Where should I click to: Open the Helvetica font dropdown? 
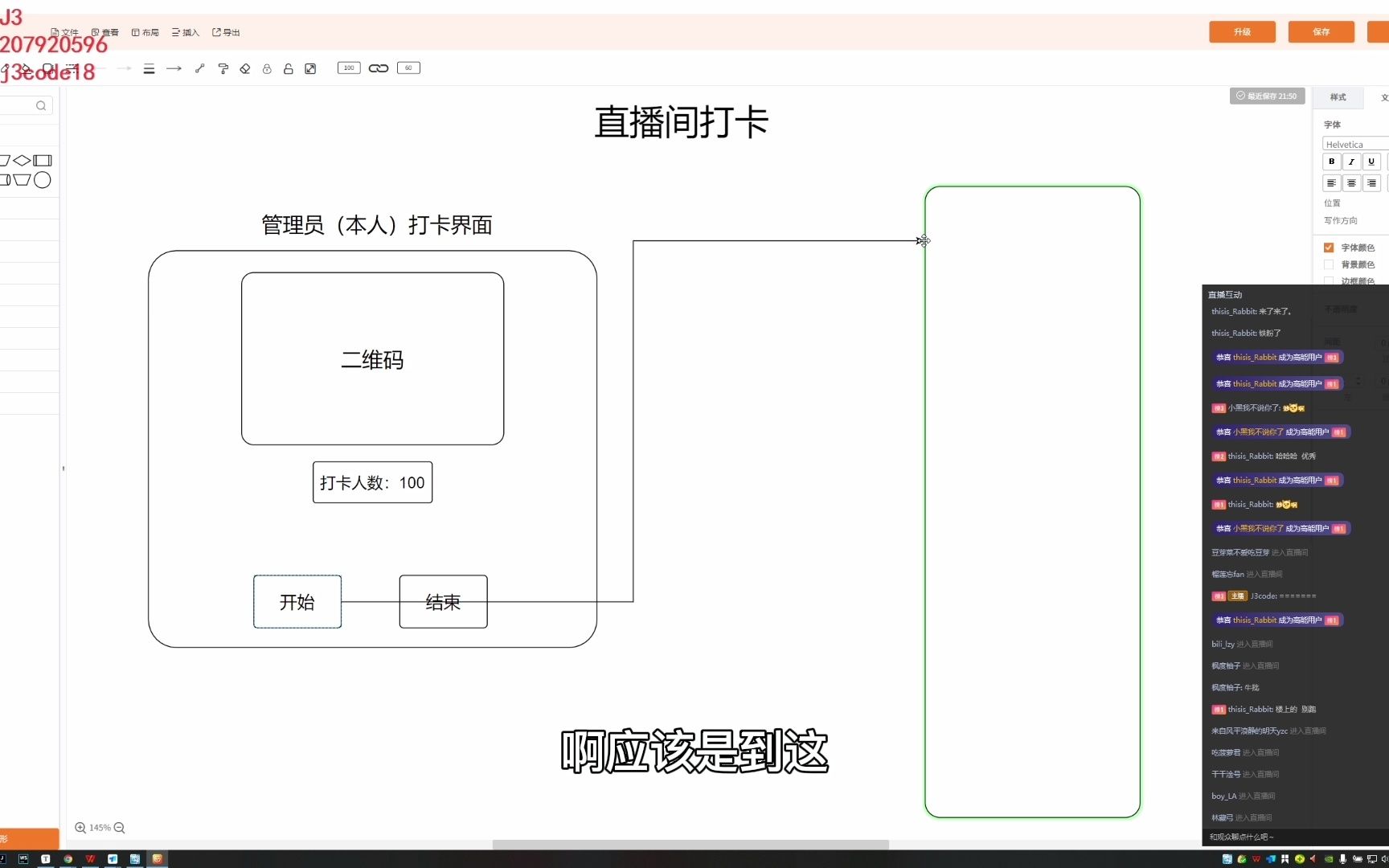[x=1355, y=145]
